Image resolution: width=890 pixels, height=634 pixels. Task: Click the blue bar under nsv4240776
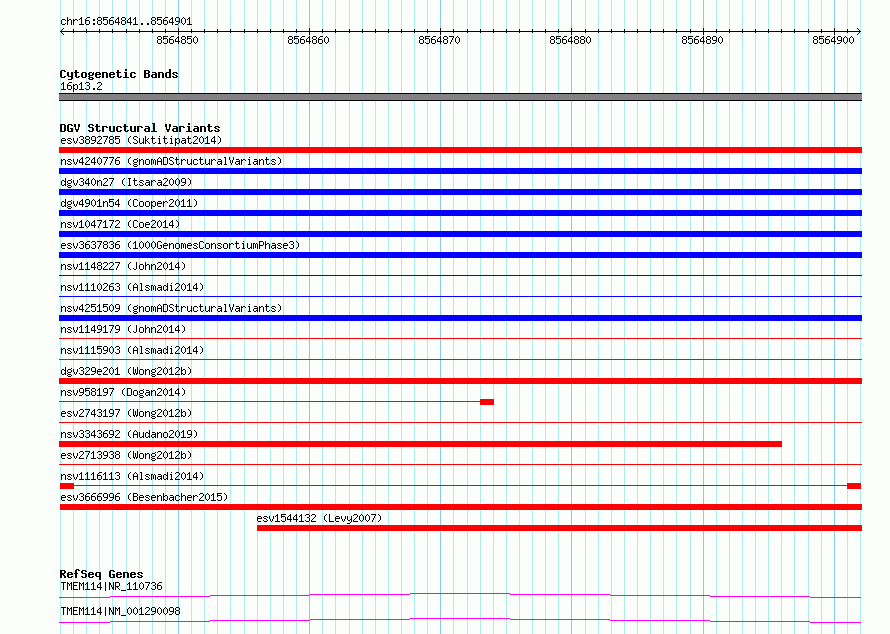coord(460,171)
